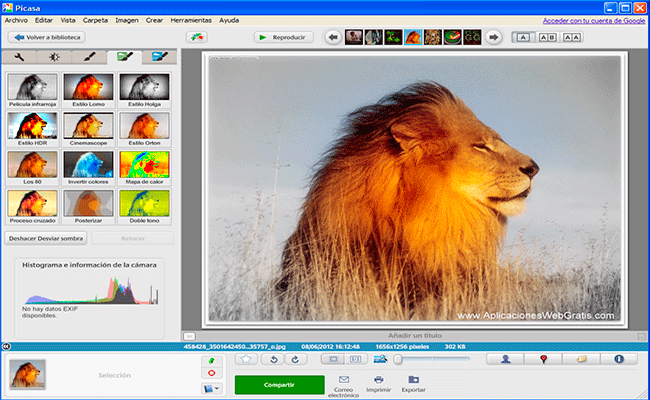Screen dimensions: 650x400
Task: Apply the Invertir colores effect
Action: click(88, 168)
